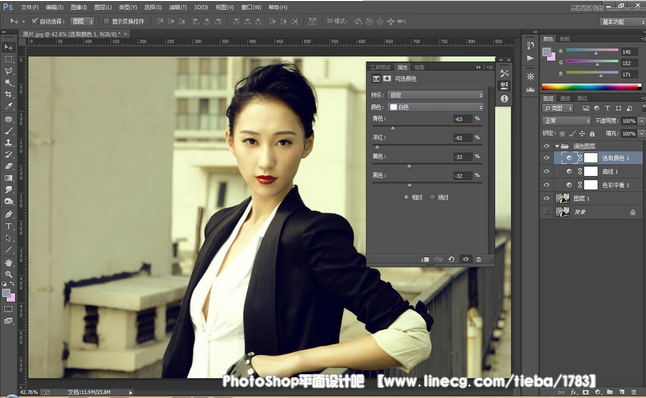
Task: Open the 窗口(W) menu
Action: pyautogui.click(x=251, y=7)
